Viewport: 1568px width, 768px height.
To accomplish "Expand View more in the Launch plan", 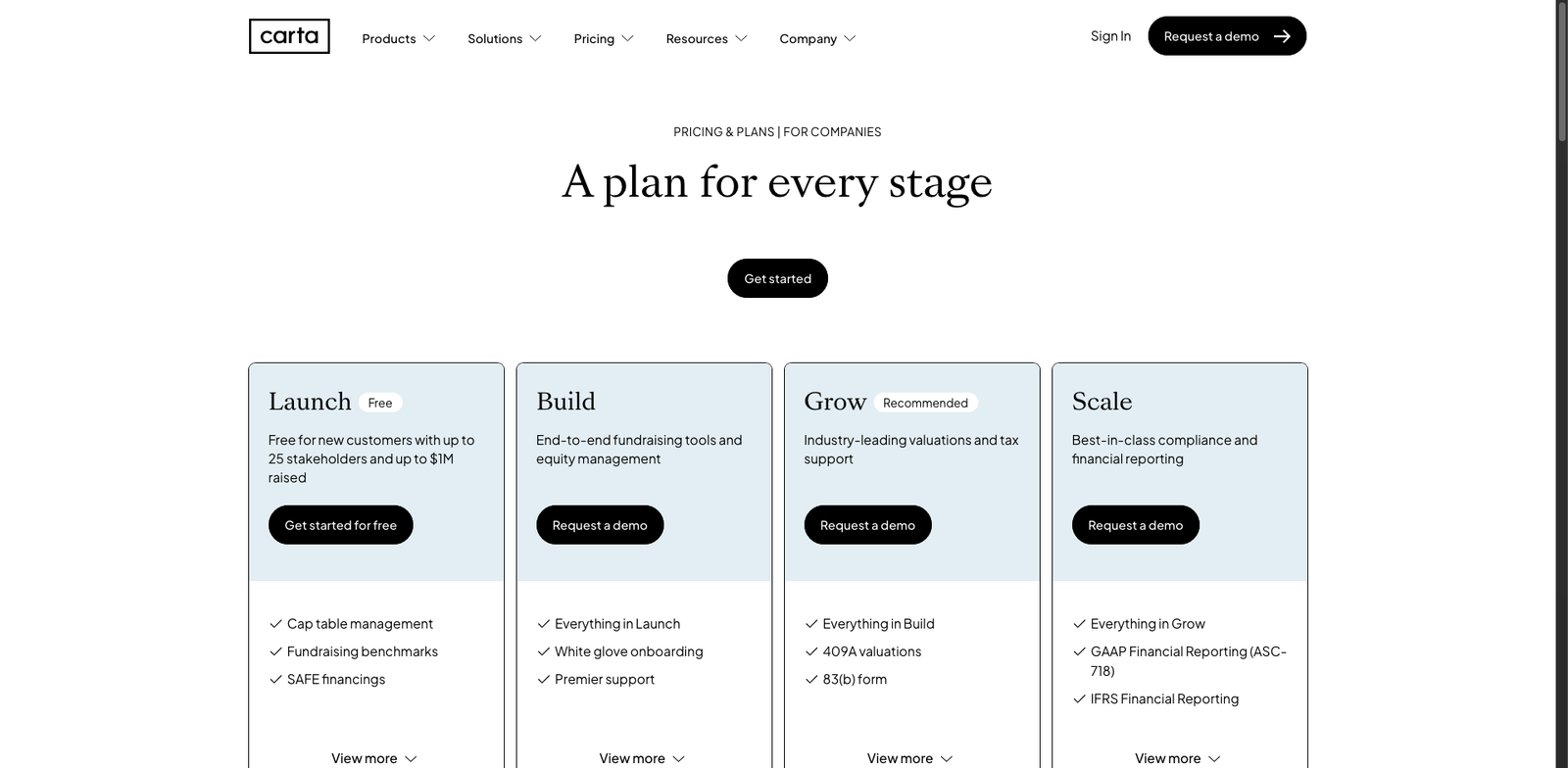I will tap(374, 758).
